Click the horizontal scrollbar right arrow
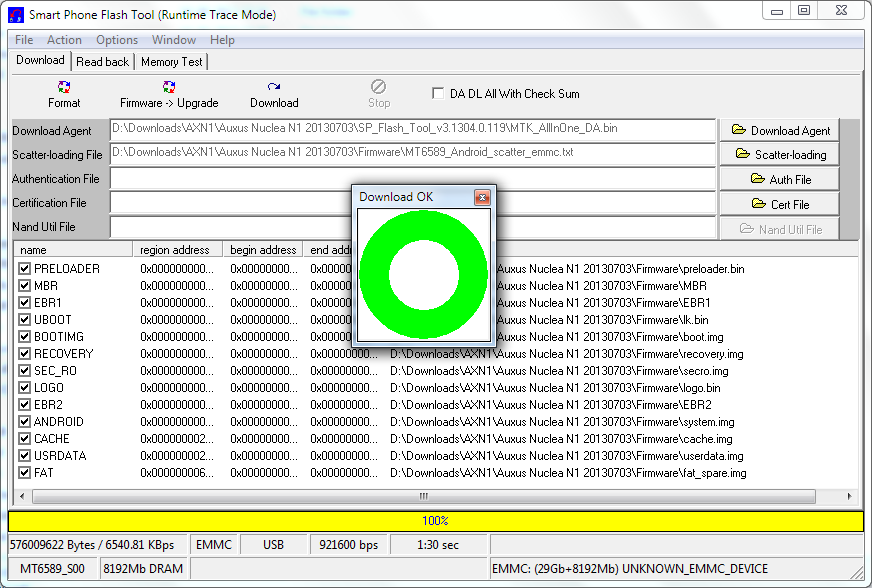The image size is (872, 588). (849, 496)
